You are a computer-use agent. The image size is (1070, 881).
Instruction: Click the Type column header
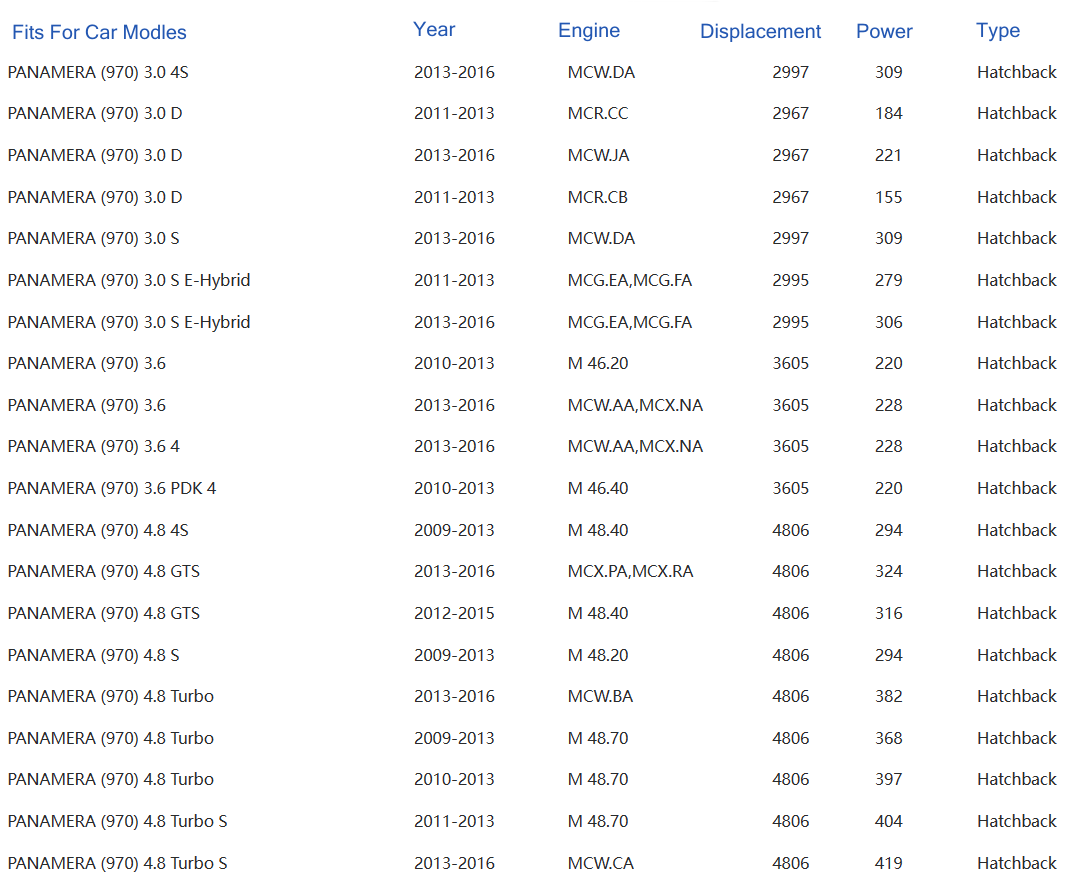click(x=997, y=31)
